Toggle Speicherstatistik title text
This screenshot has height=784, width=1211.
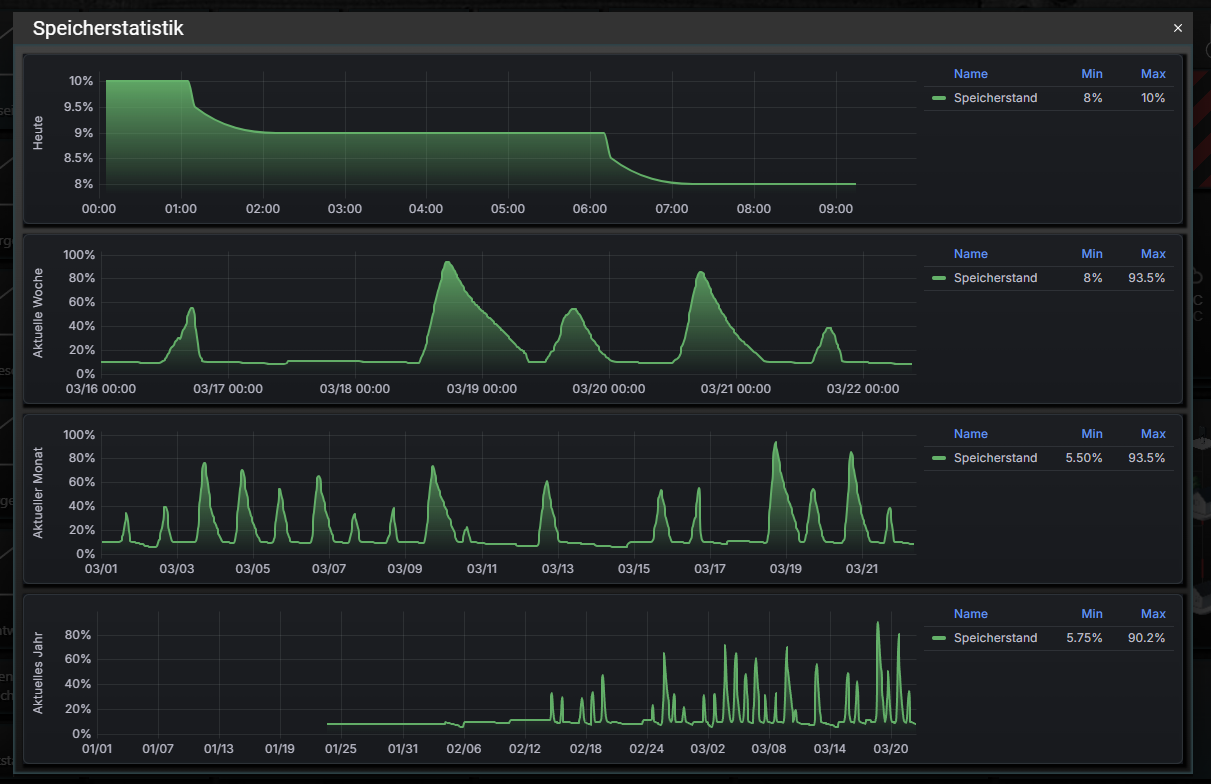tap(108, 28)
